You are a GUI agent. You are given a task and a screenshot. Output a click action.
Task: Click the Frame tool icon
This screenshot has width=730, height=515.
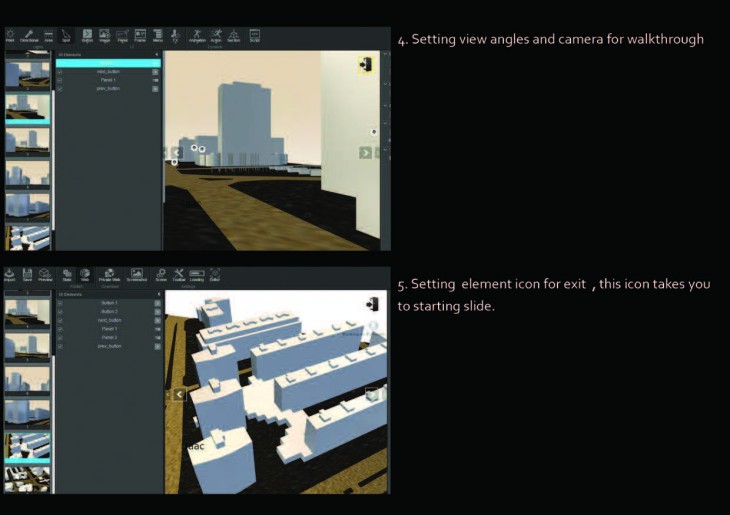click(140, 36)
